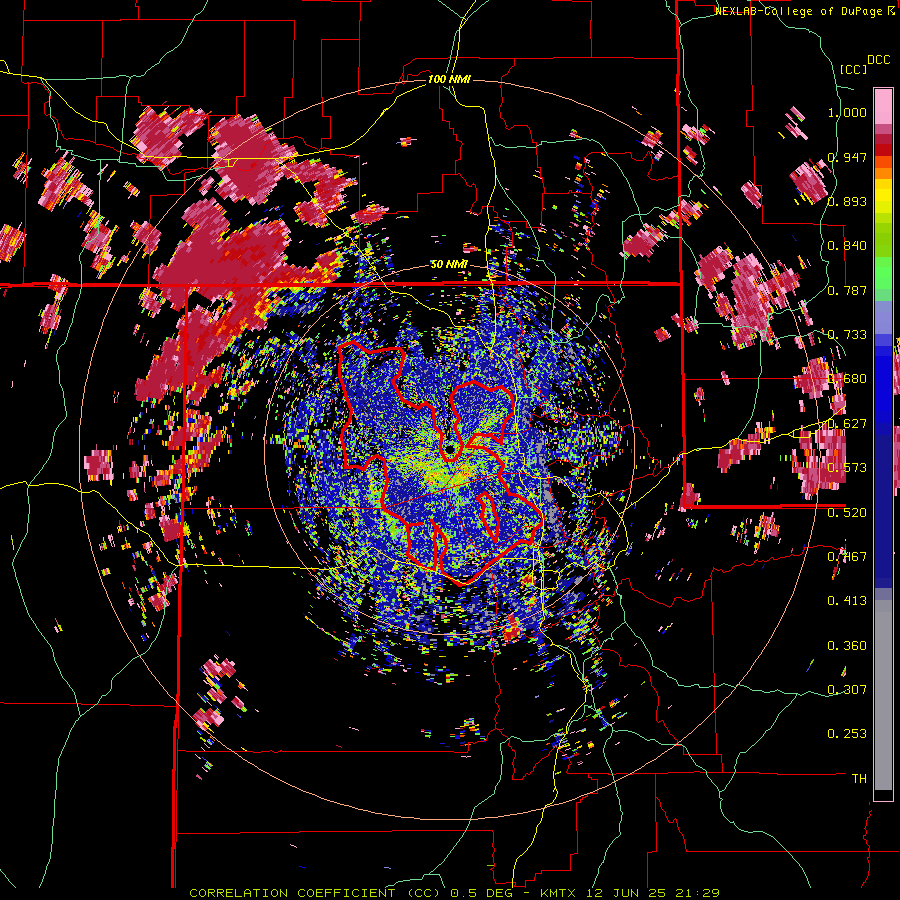The width and height of the screenshot is (900, 900).
Task: Select the 0.520 legend value
Action: (847, 512)
